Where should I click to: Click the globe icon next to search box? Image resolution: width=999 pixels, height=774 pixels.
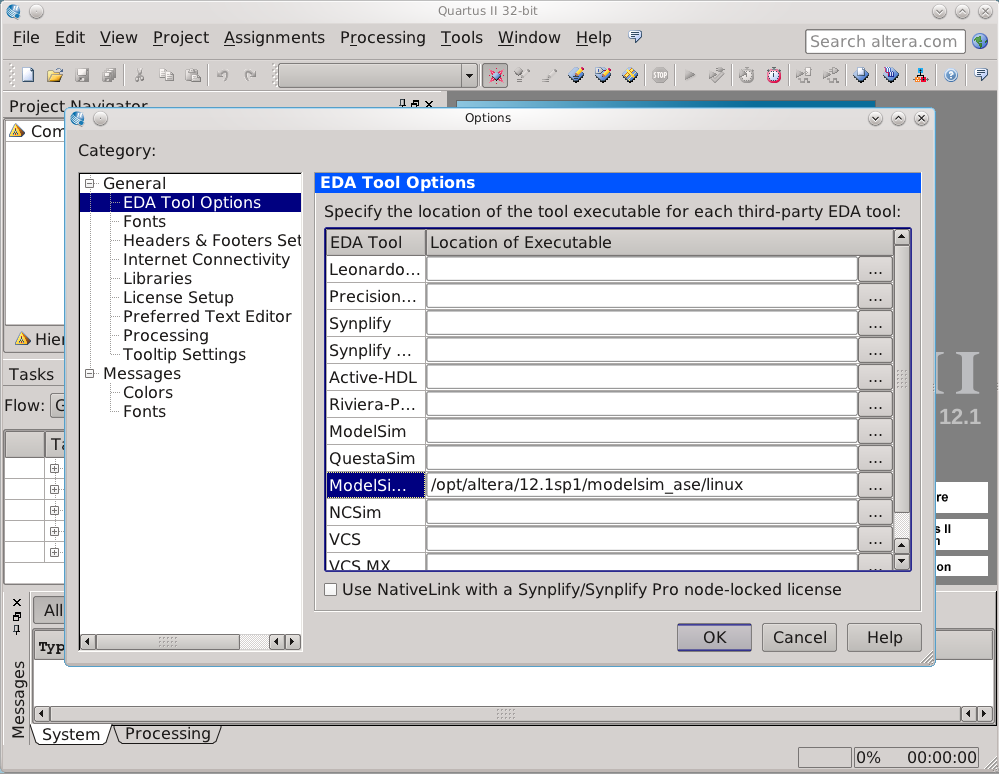[x=980, y=41]
